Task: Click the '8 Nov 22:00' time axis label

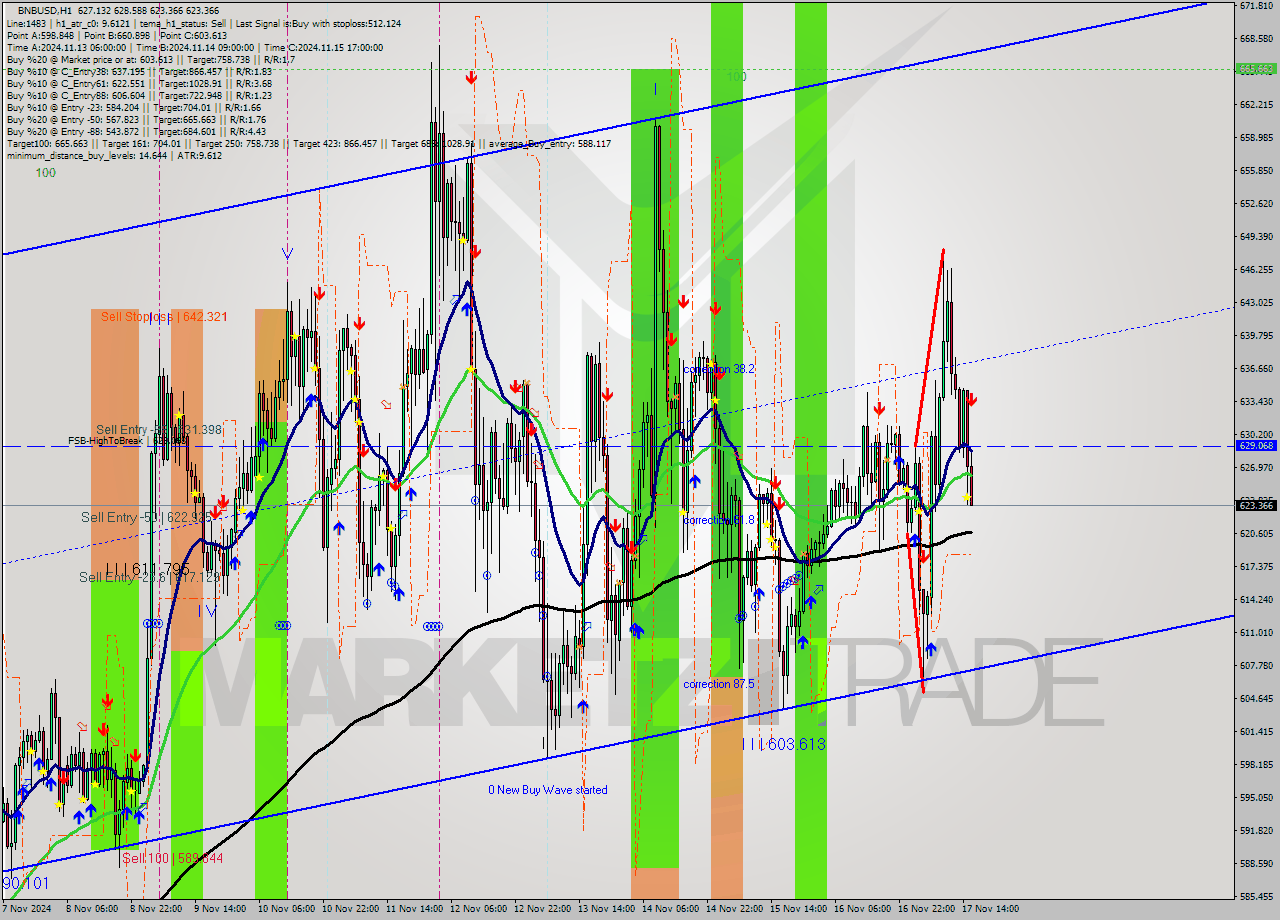Action: pos(157,909)
